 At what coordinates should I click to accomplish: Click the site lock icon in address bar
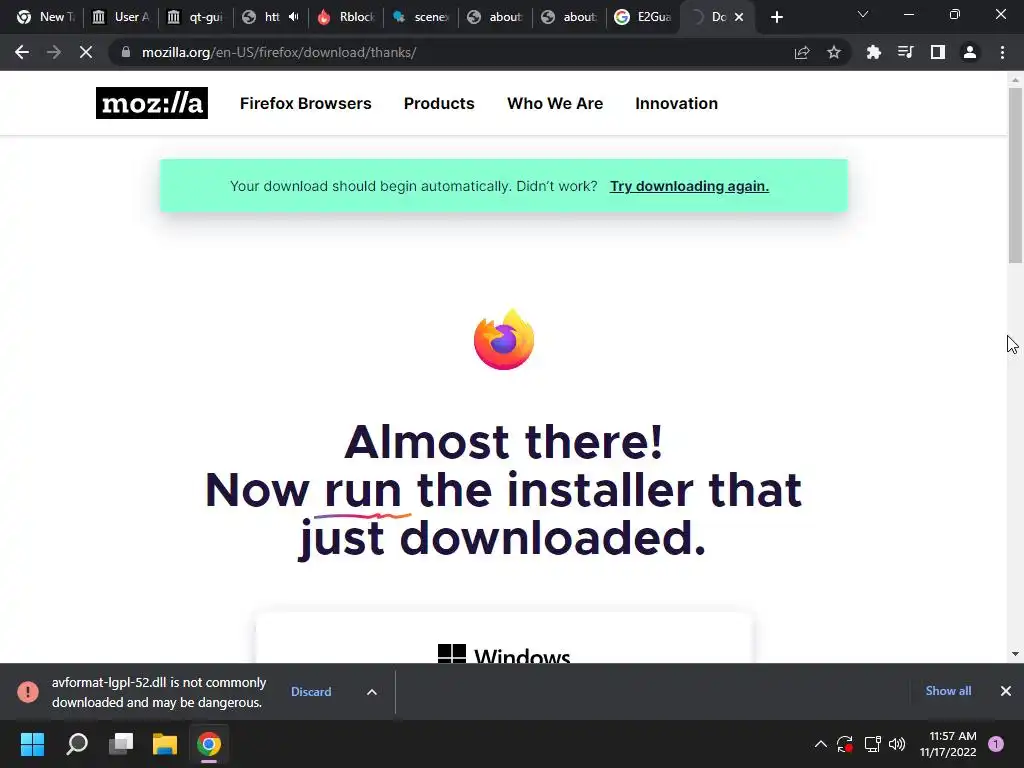(x=126, y=52)
